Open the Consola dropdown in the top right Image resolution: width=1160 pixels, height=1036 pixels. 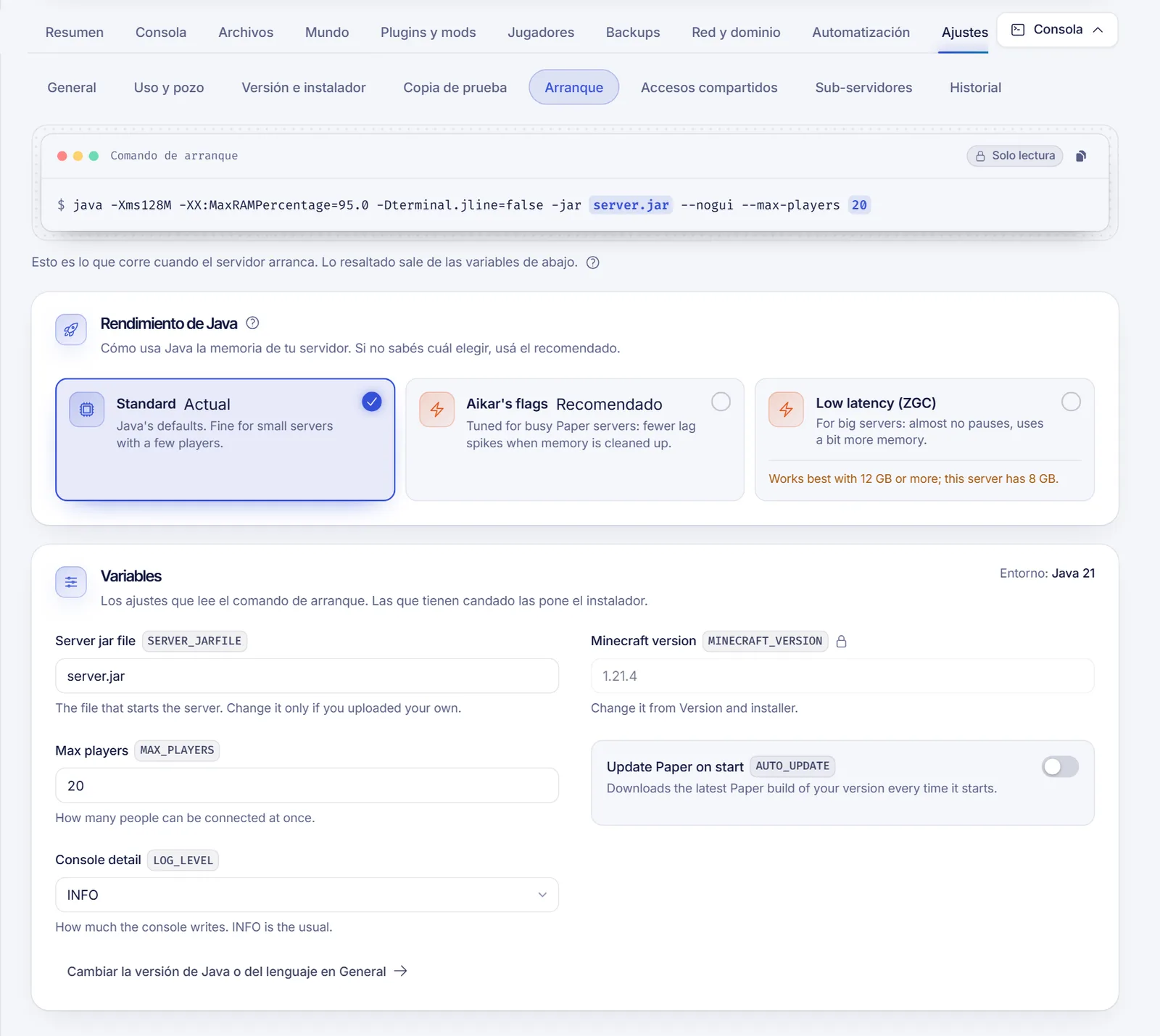tap(1057, 30)
